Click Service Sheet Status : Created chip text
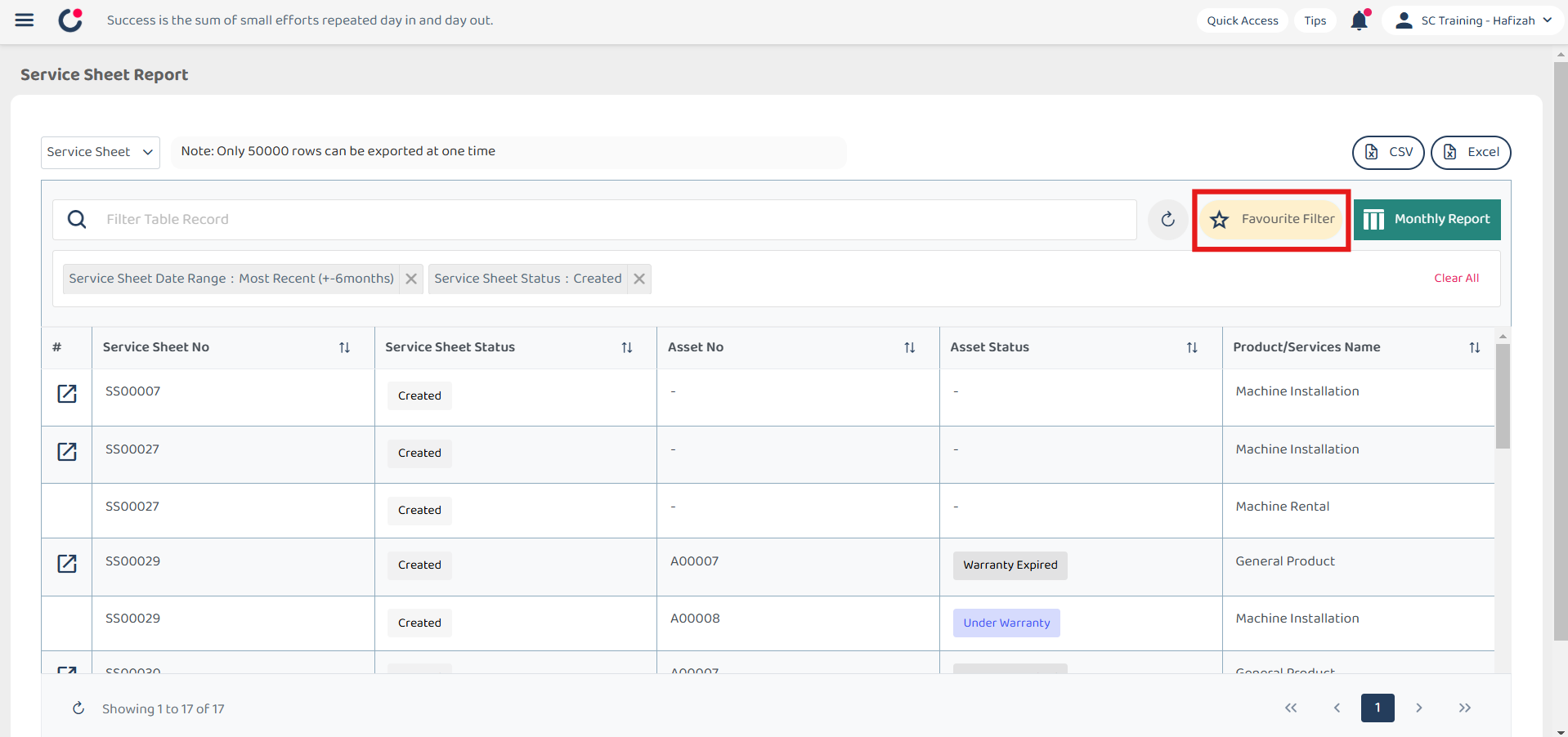The width and height of the screenshot is (1568, 737). point(528,279)
